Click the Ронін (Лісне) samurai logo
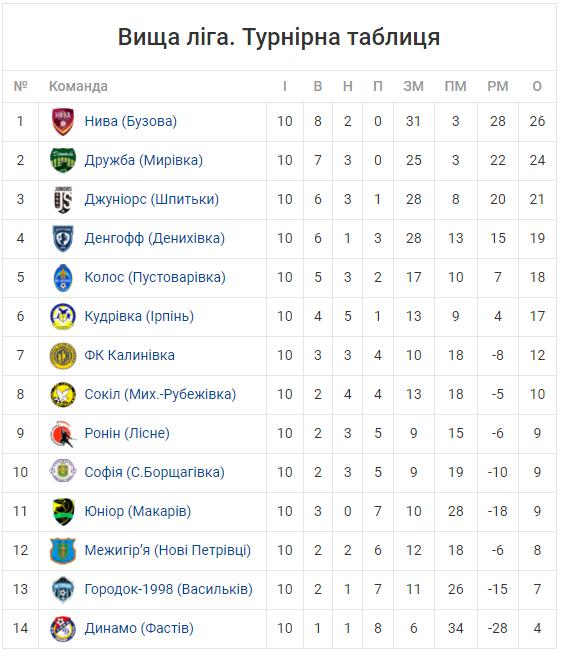 pos(63,434)
